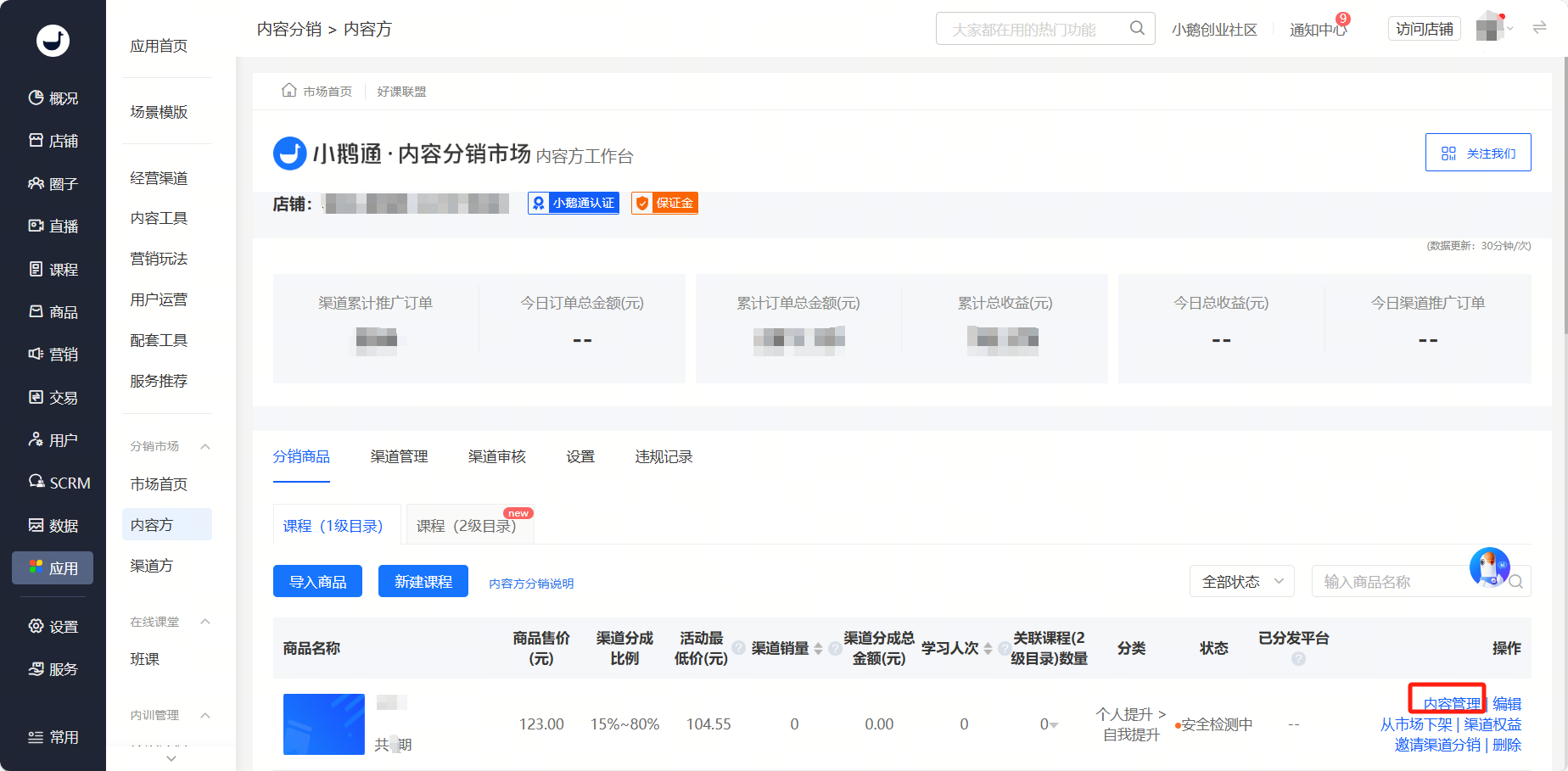Open the floating assistant avatar
Image resolution: width=1568 pixels, height=771 pixels.
pos(1490,567)
